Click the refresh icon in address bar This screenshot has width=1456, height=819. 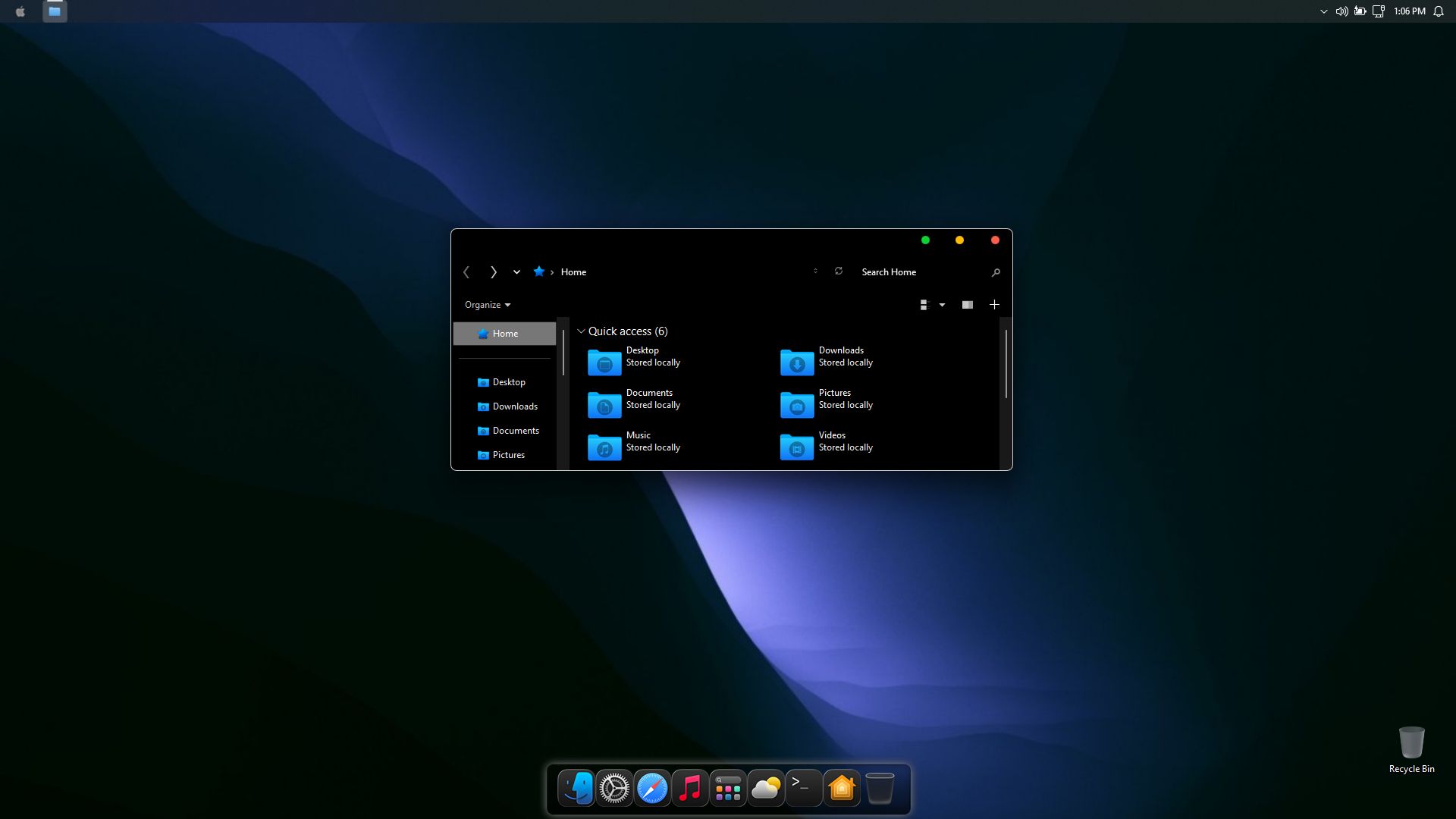point(839,271)
